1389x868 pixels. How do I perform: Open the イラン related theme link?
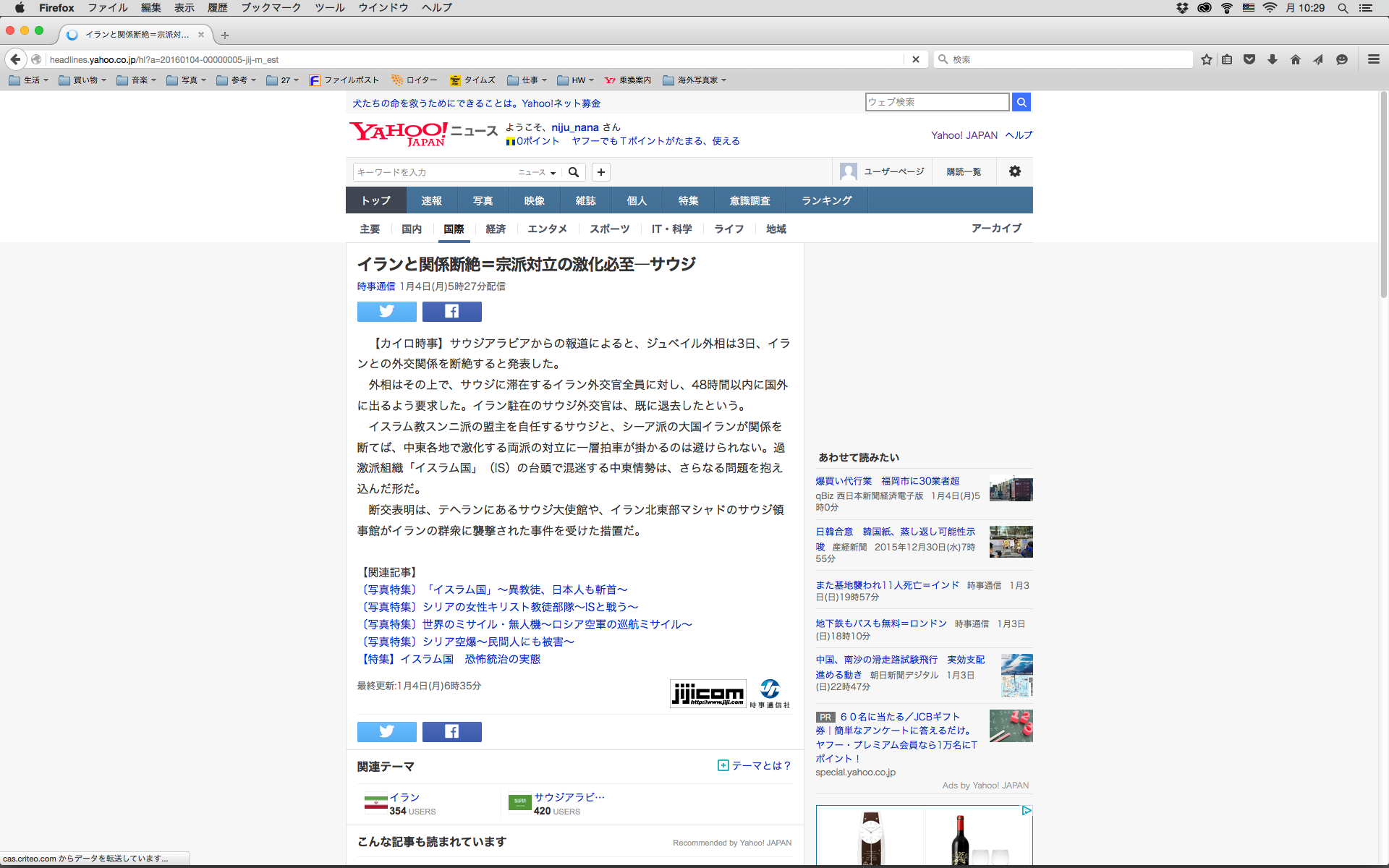point(404,797)
